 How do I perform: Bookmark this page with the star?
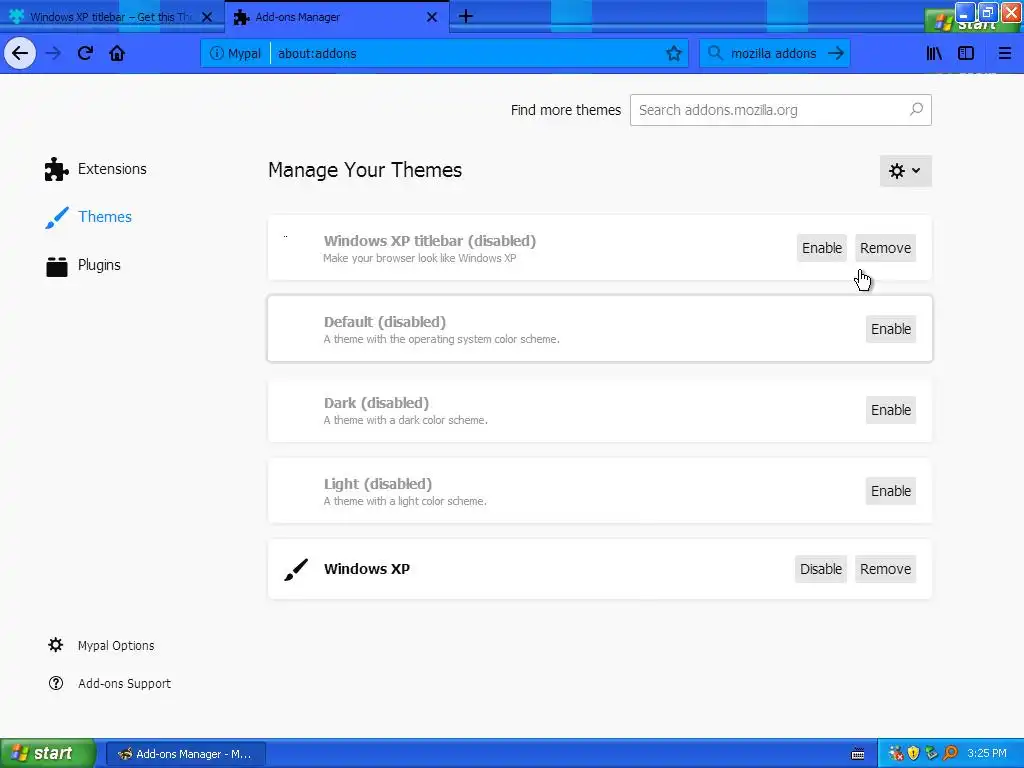(673, 54)
